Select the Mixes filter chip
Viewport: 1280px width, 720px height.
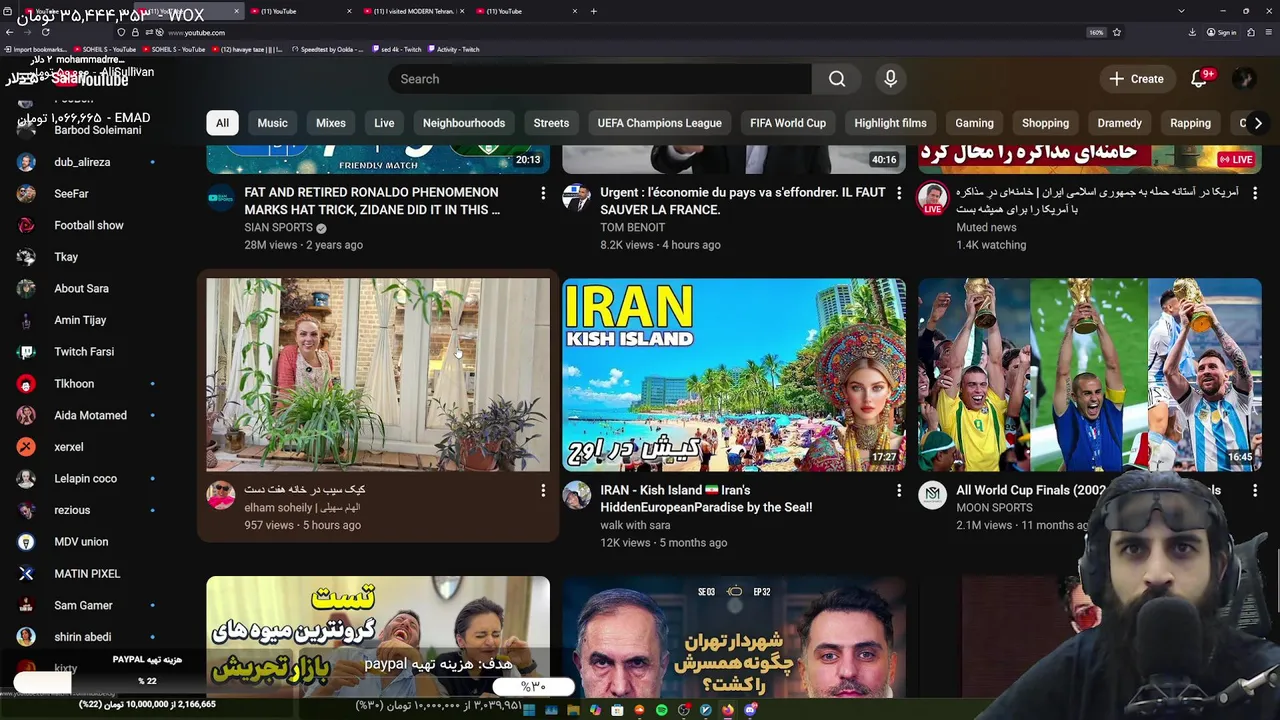(x=331, y=123)
